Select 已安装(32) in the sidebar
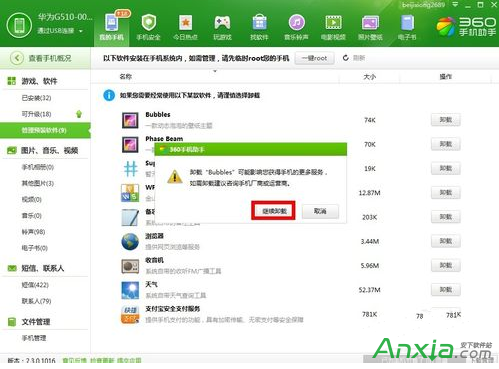Image resolution: width=499 pixels, height=369 pixels. coord(36,98)
